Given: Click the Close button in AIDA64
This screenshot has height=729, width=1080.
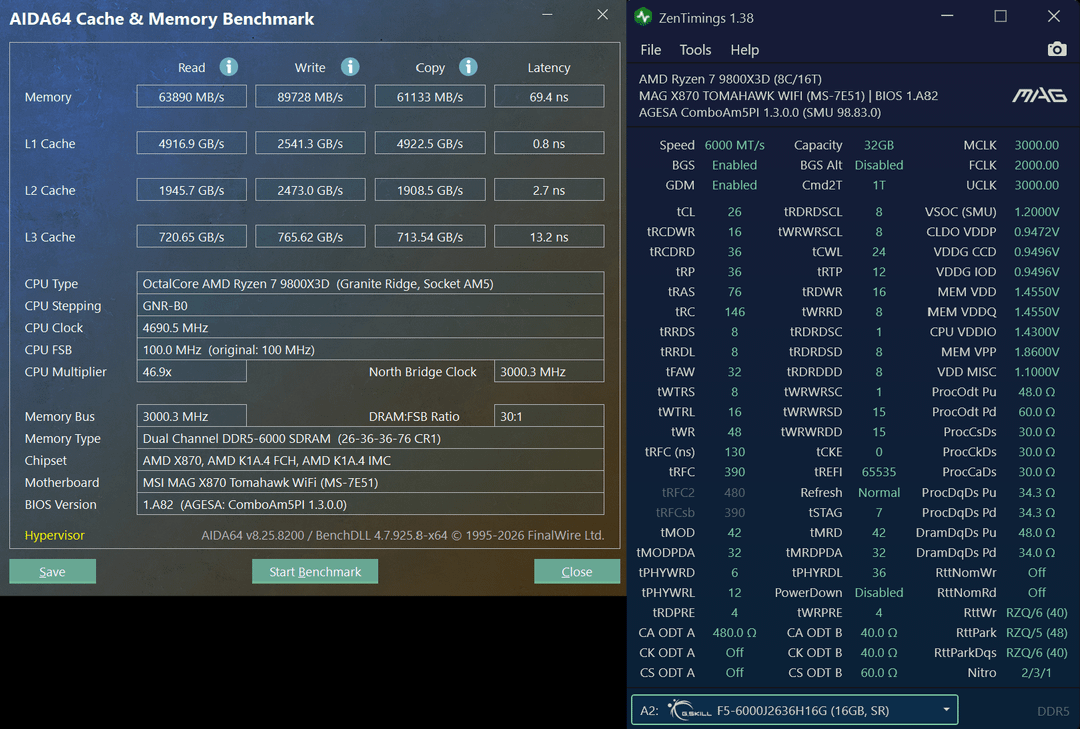Looking at the screenshot, I should [x=577, y=571].
